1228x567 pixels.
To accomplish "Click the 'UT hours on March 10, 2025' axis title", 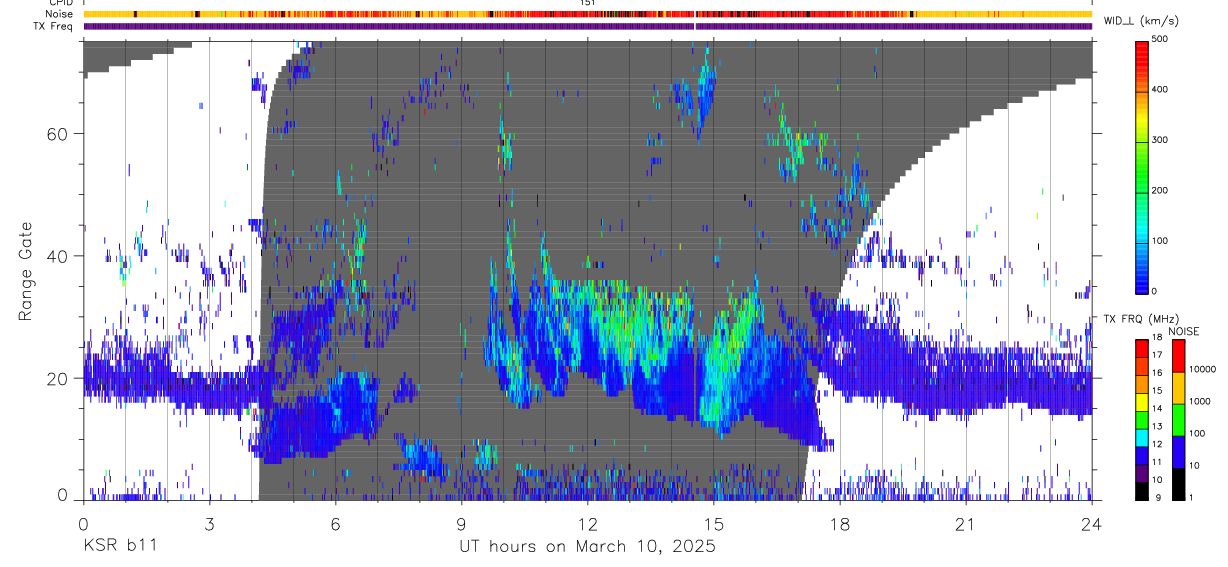I will (x=587, y=547).
